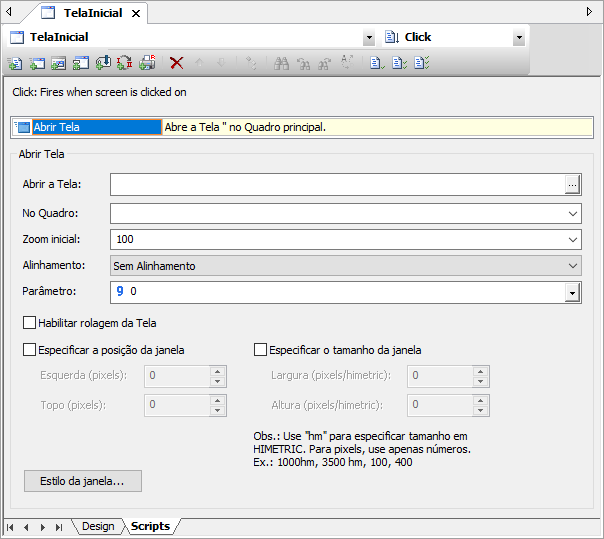This screenshot has width=604, height=539.
Task: Check Especificar a posição da janela
Action: (x=29, y=350)
